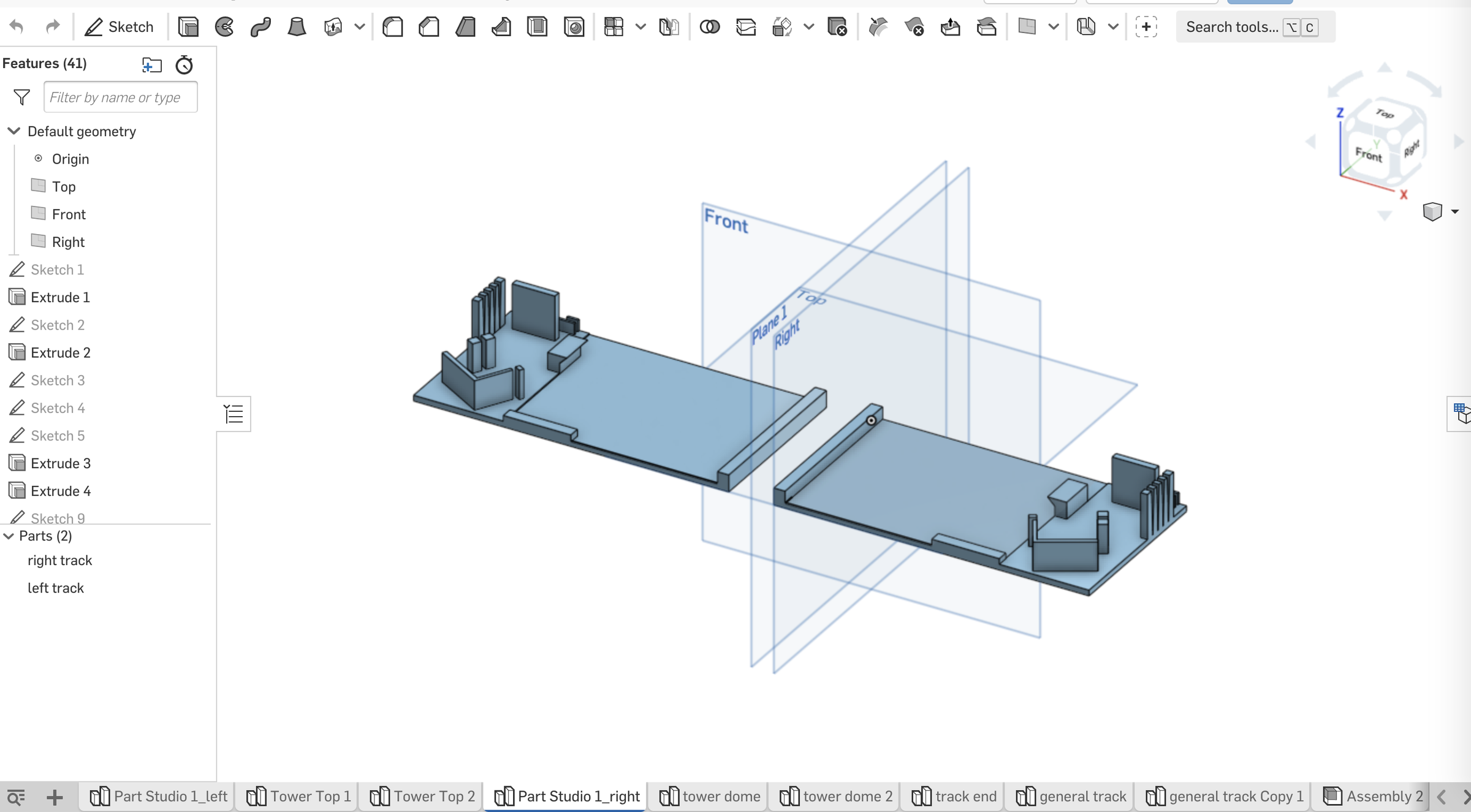Open the Revolve tool

pyautogui.click(x=224, y=27)
